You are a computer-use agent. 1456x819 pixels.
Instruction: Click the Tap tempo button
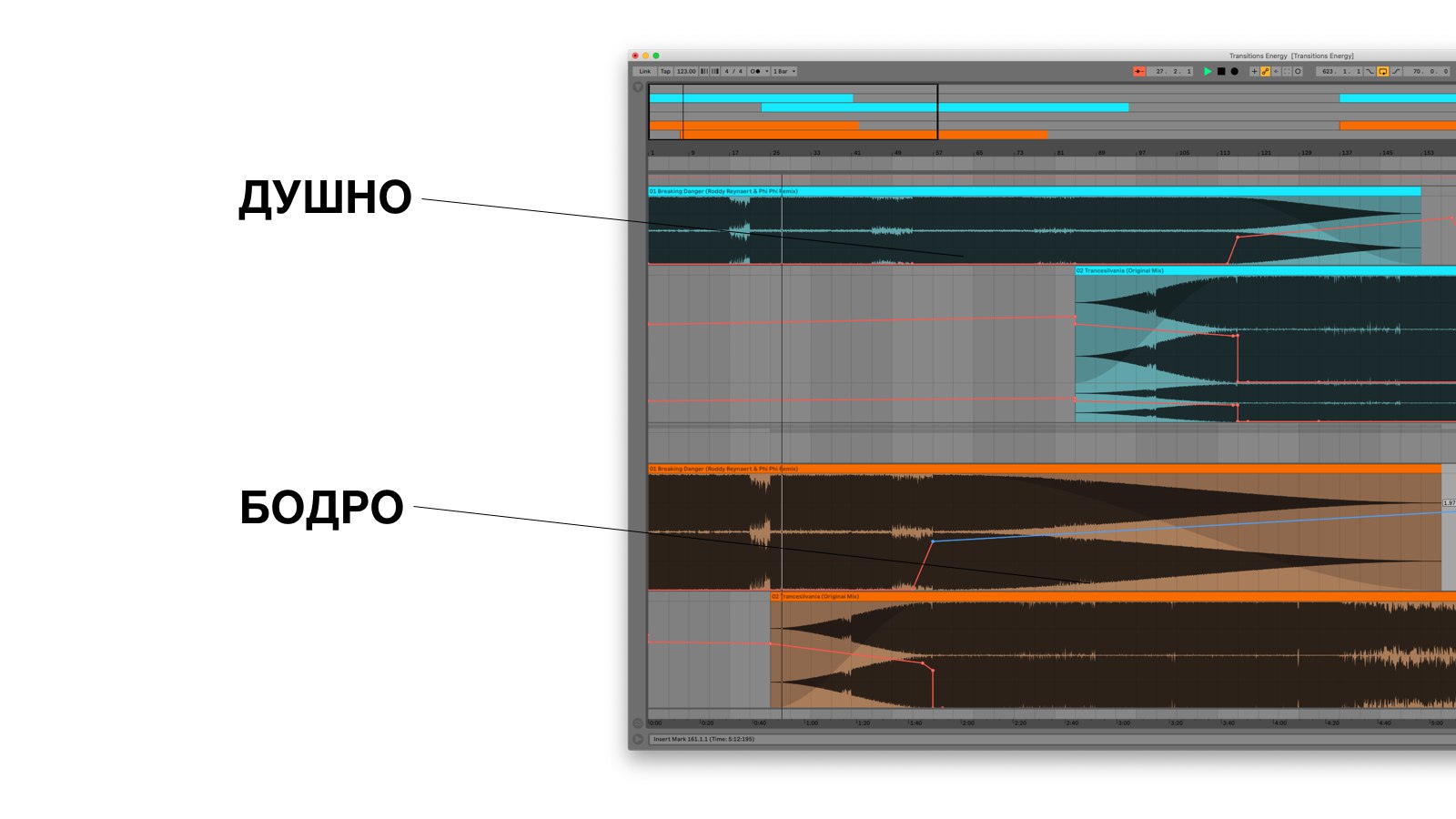[x=665, y=71]
